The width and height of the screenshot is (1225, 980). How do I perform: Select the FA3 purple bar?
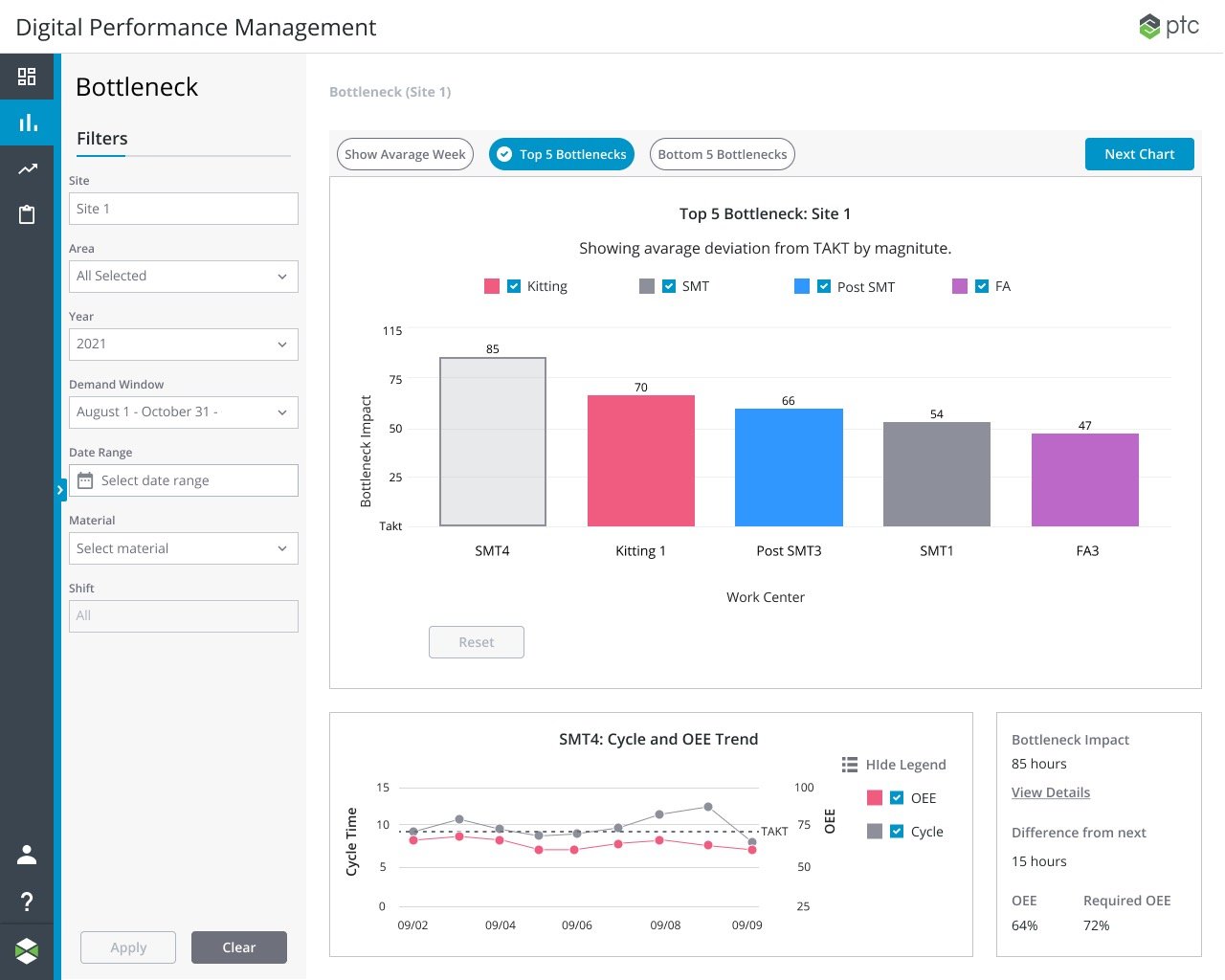(1085, 480)
